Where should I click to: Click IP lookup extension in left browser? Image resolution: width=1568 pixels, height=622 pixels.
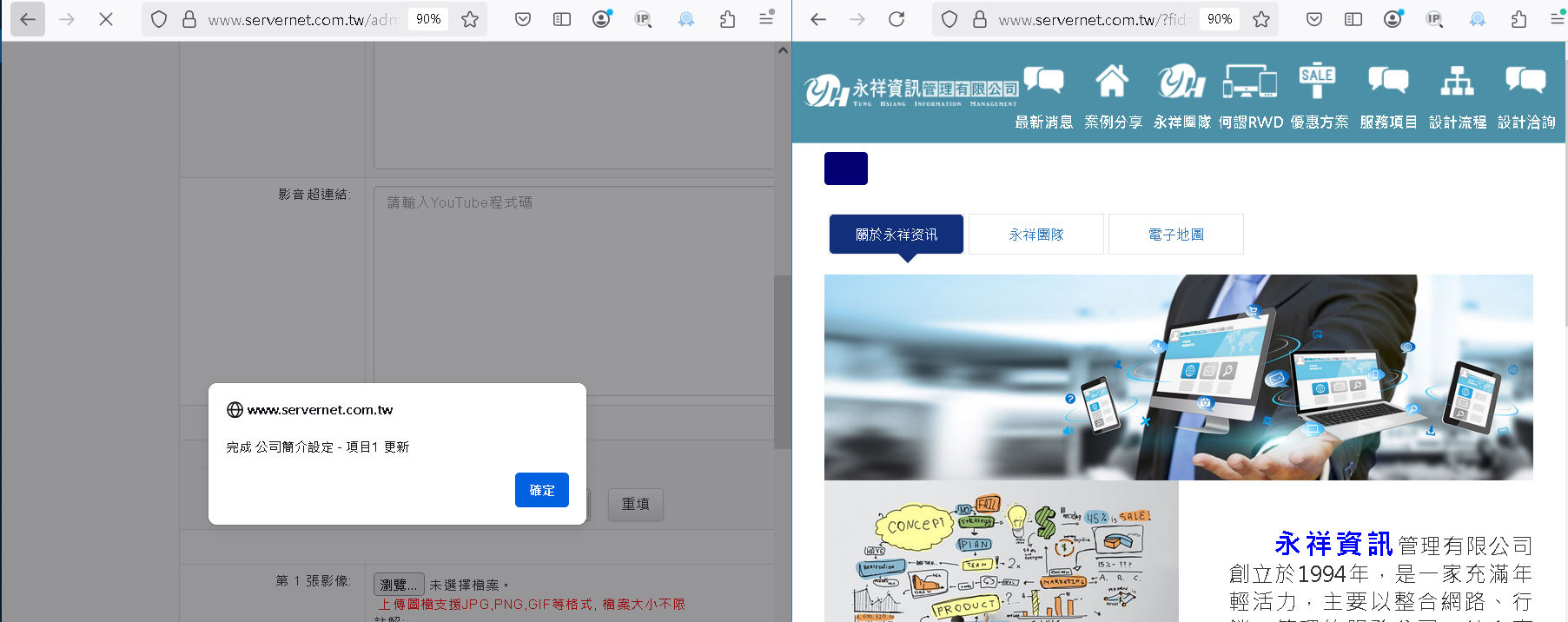click(x=643, y=19)
